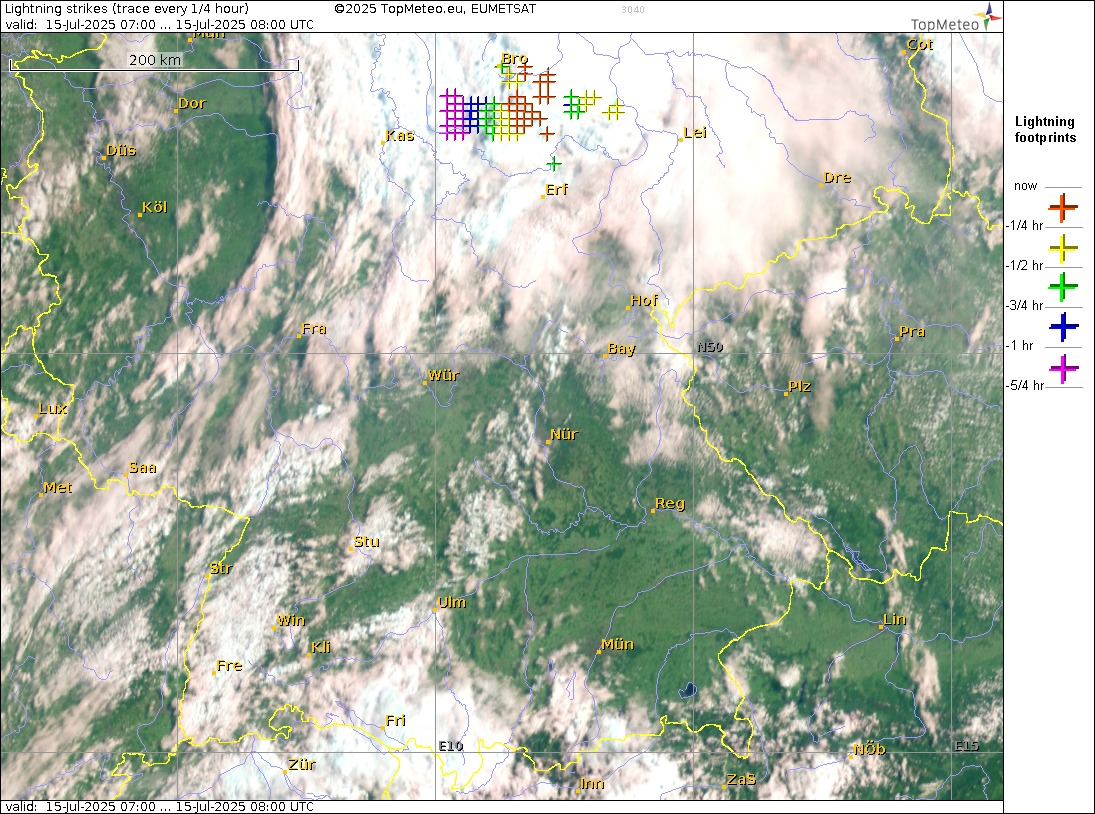Image resolution: width=1095 pixels, height=814 pixels.
Task: Click the 'E15' longitude label
Action: coord(967,746)
